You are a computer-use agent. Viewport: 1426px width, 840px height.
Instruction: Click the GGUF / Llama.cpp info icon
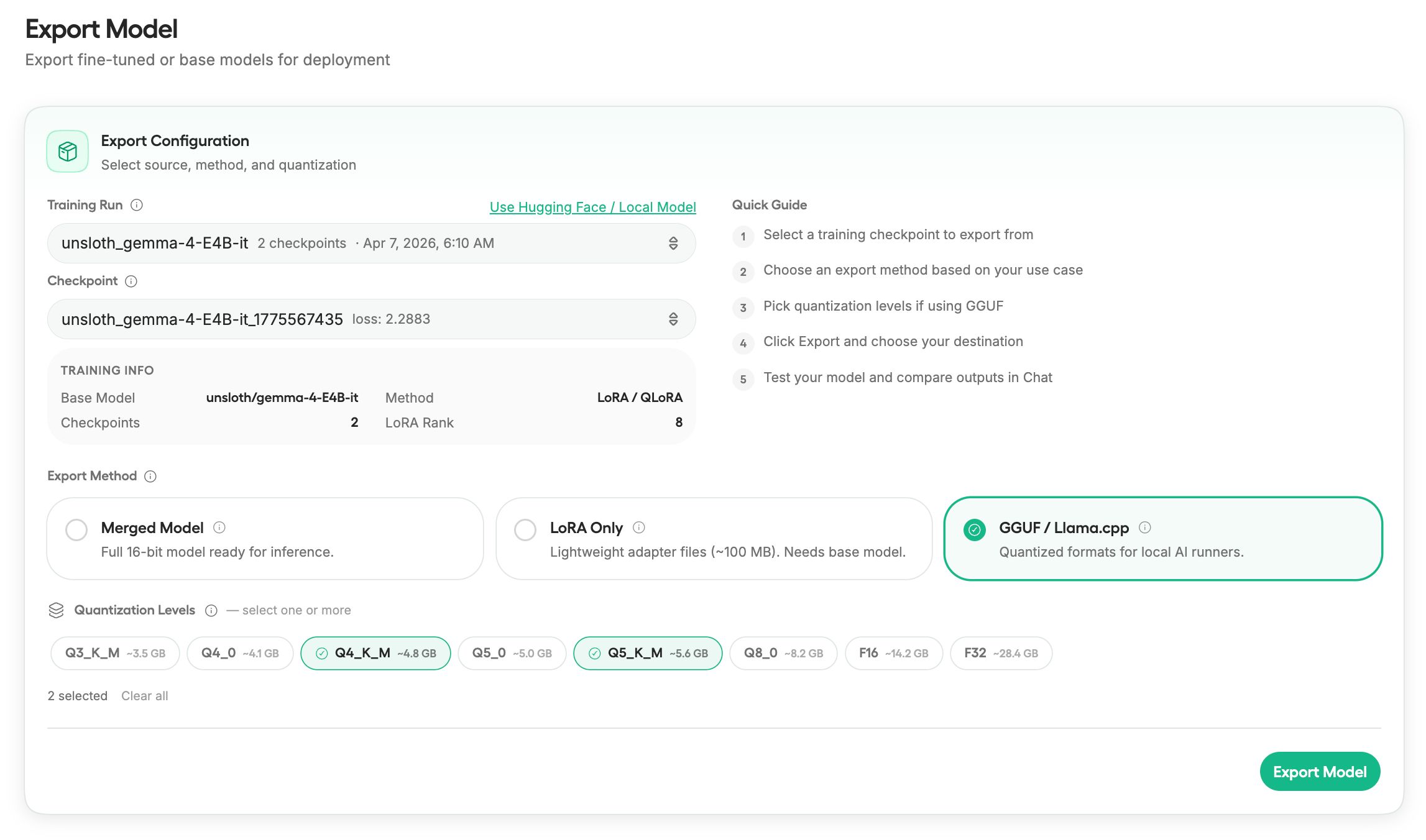1145,527
